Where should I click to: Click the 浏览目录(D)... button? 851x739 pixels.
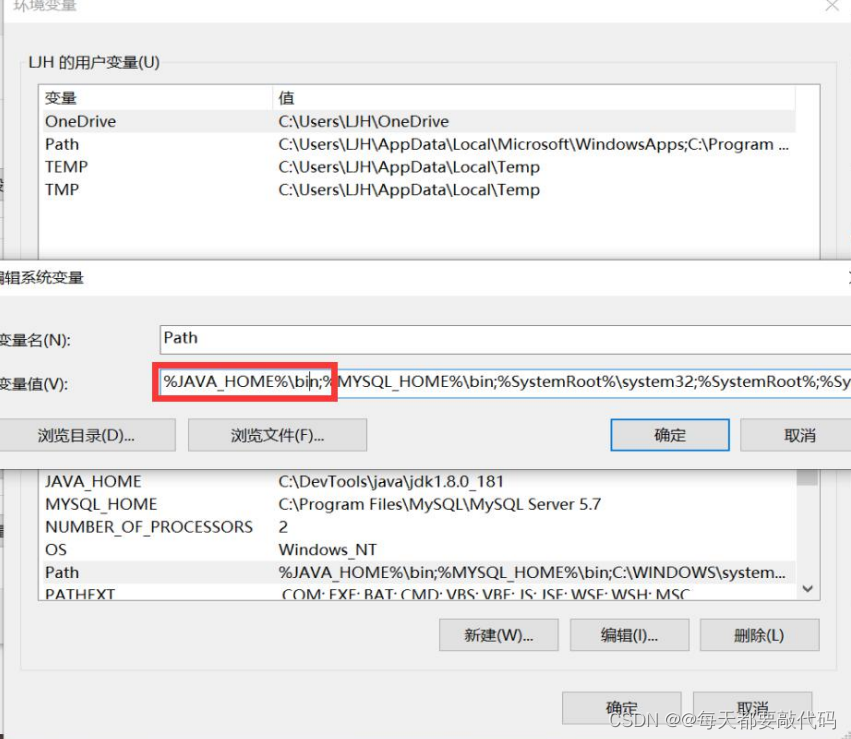point(89,434)
